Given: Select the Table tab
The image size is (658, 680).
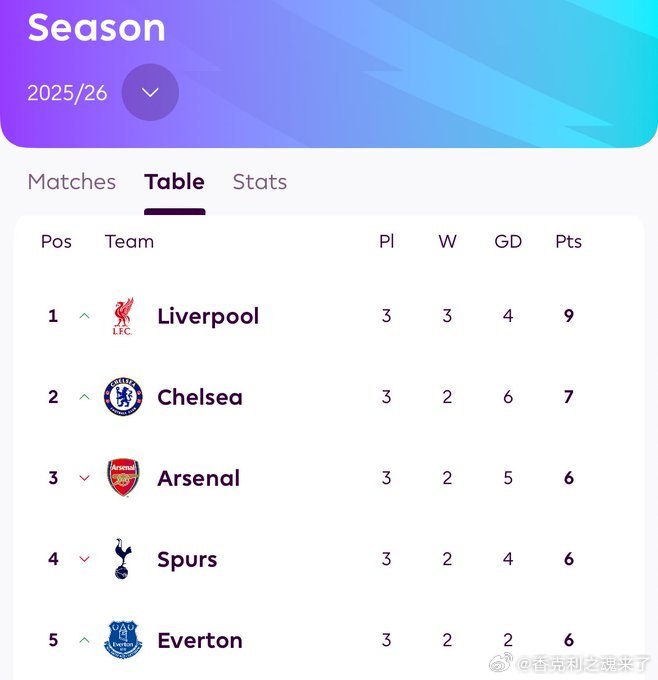Looking at the screenshot, I should point(174,182).
